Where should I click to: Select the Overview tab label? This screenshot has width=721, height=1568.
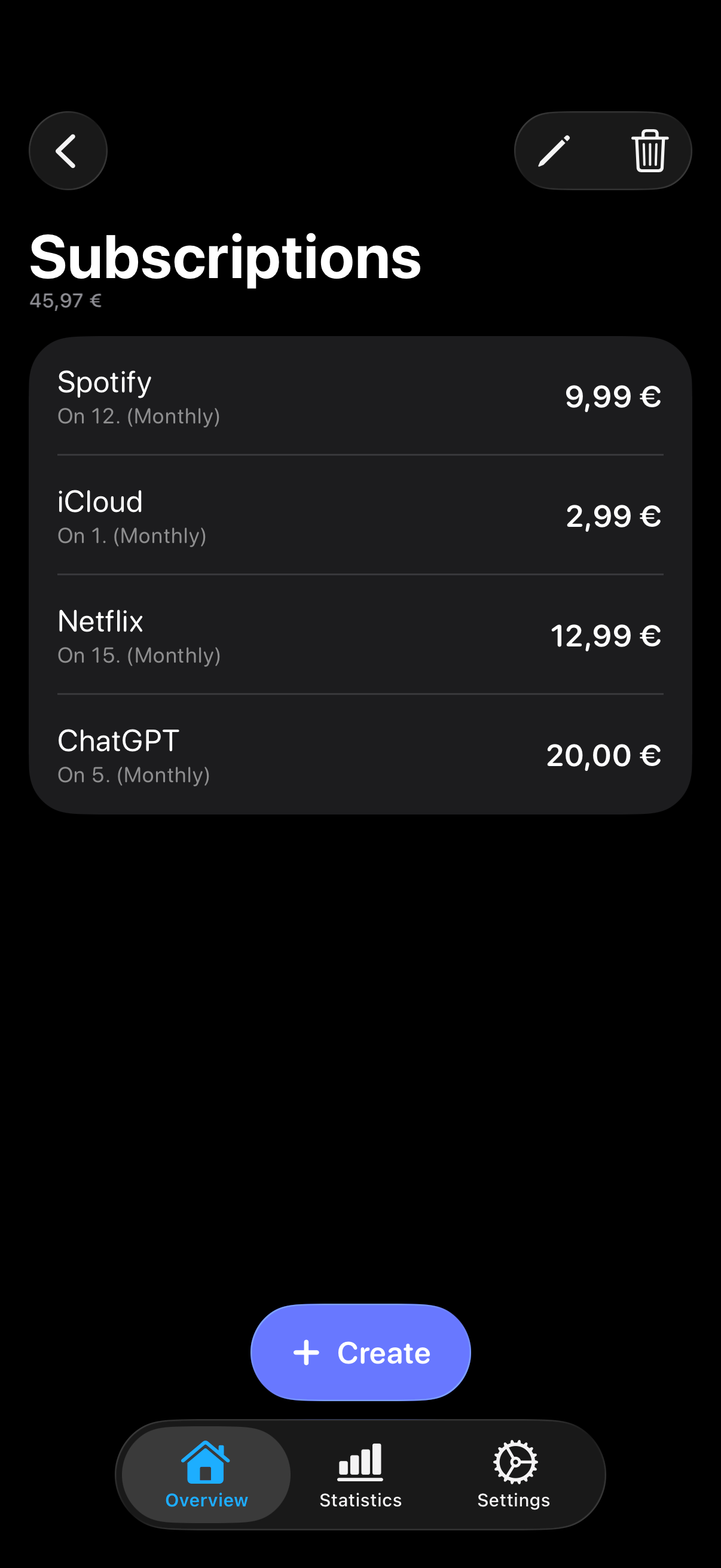(206, 1500)
